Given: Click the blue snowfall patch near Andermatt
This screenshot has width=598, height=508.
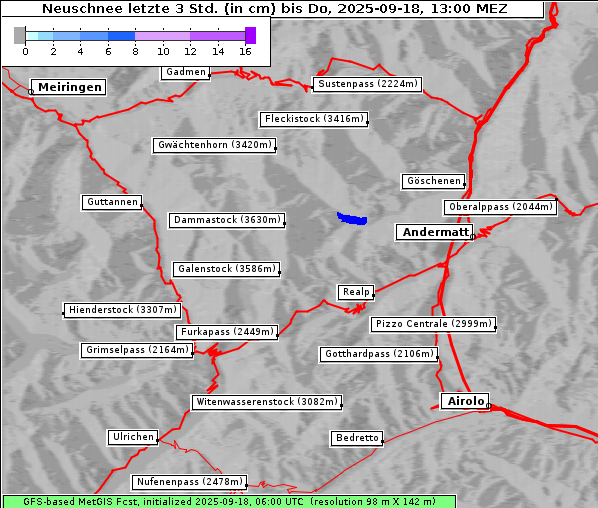Looking at the screenshot, I should click(x=352, y=219).
